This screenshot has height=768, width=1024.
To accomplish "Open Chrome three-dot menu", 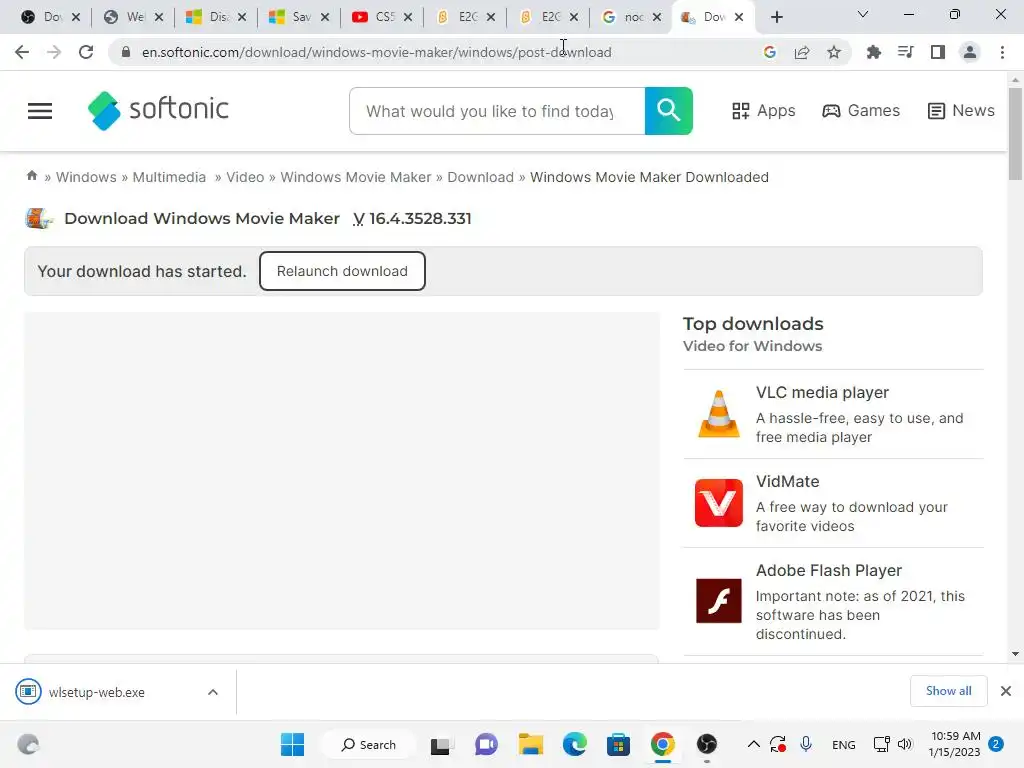I will [x=1002, y=52].
